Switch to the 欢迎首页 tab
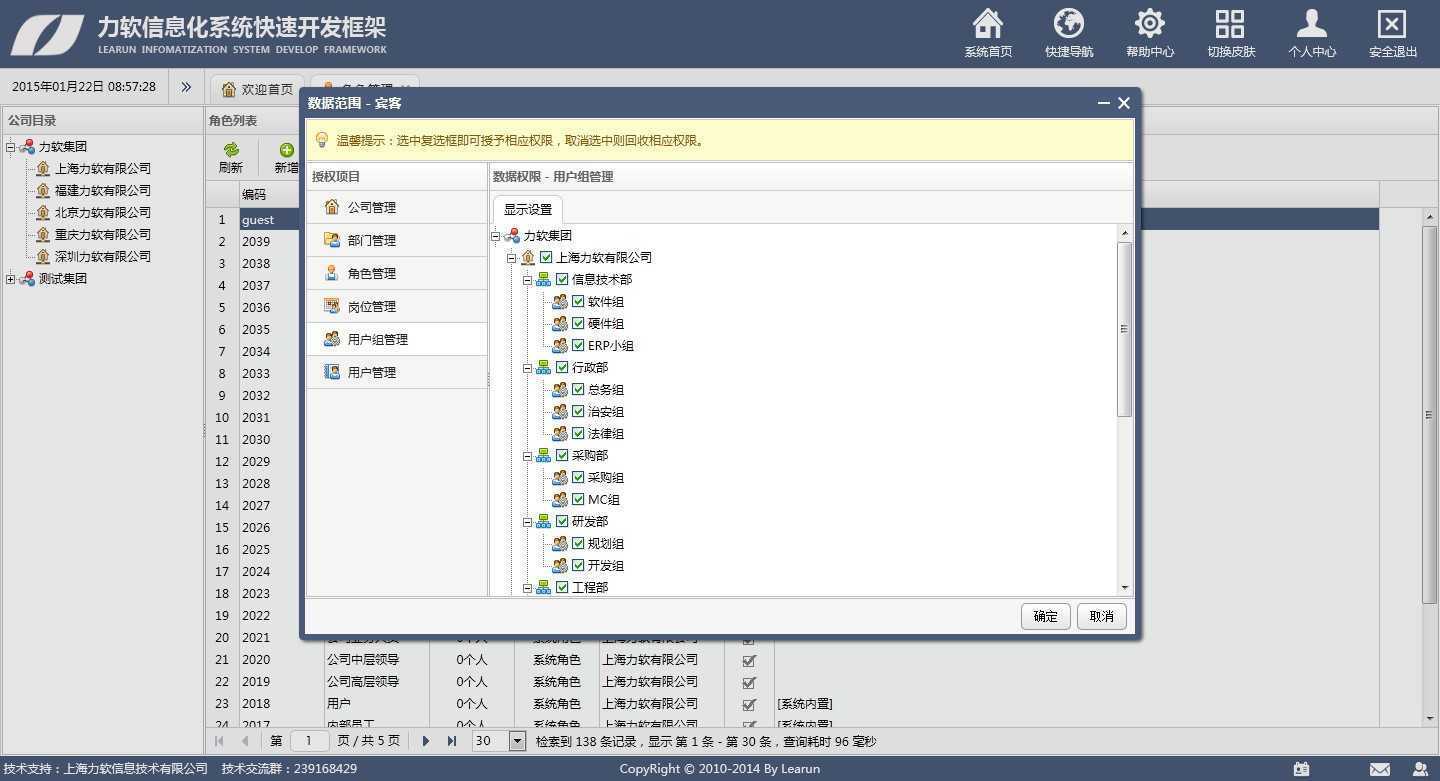The height and width of the screenshot is (781, 1440). pos(257,89)
